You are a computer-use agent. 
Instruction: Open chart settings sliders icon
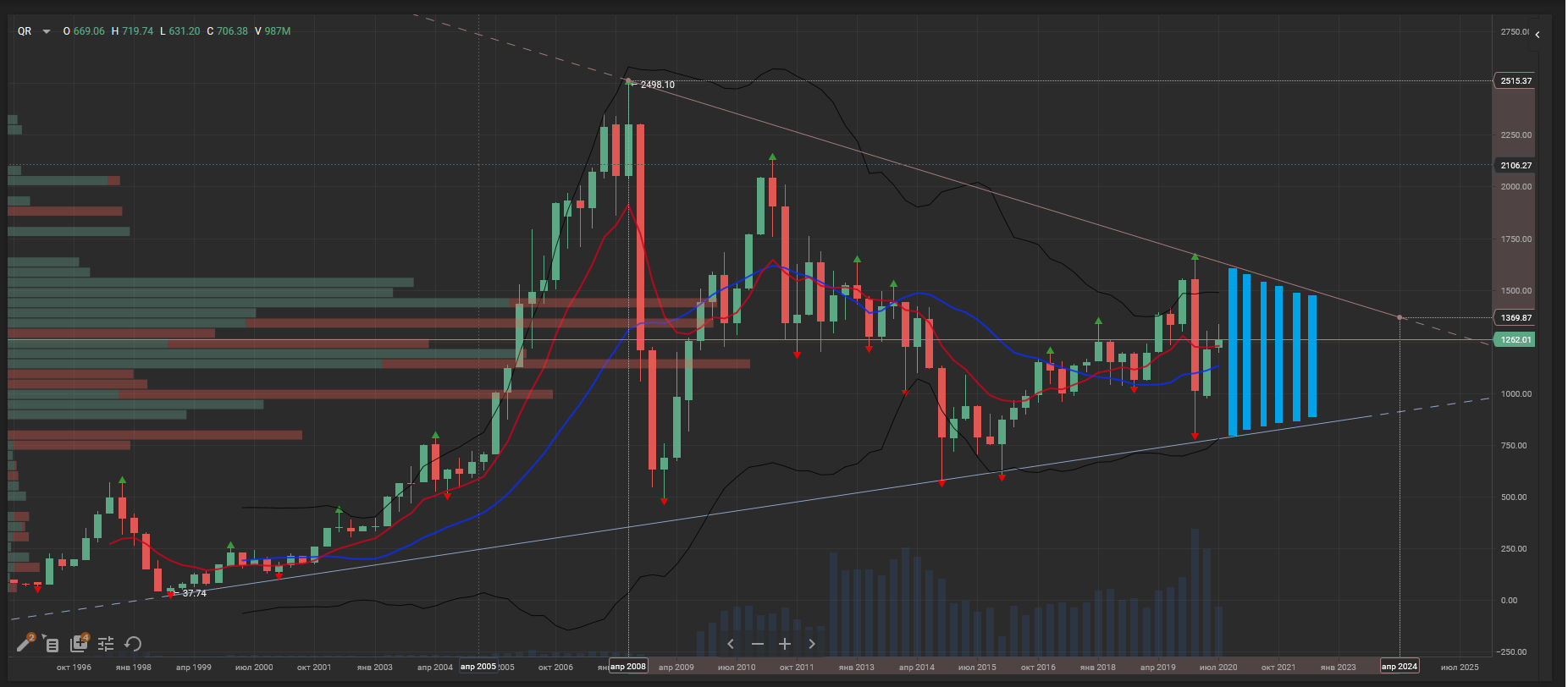[x=106, y=645]
